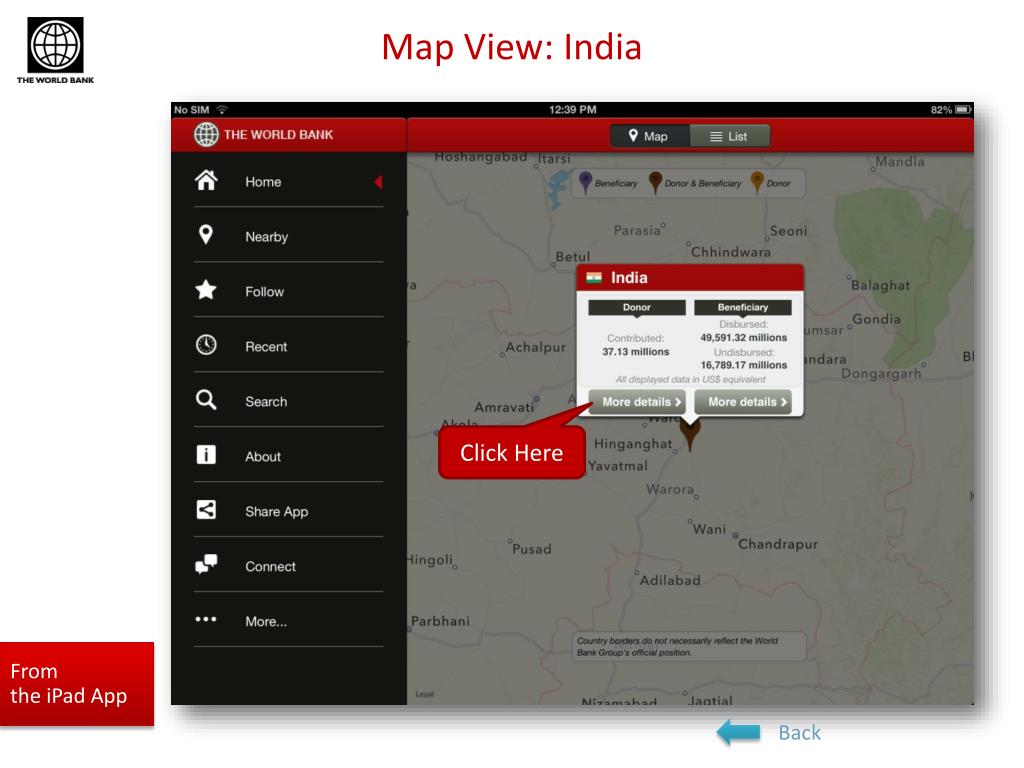Open Nearby menu item label
Viewport: 1024px width, 768px height.
(x=266, y=237)
